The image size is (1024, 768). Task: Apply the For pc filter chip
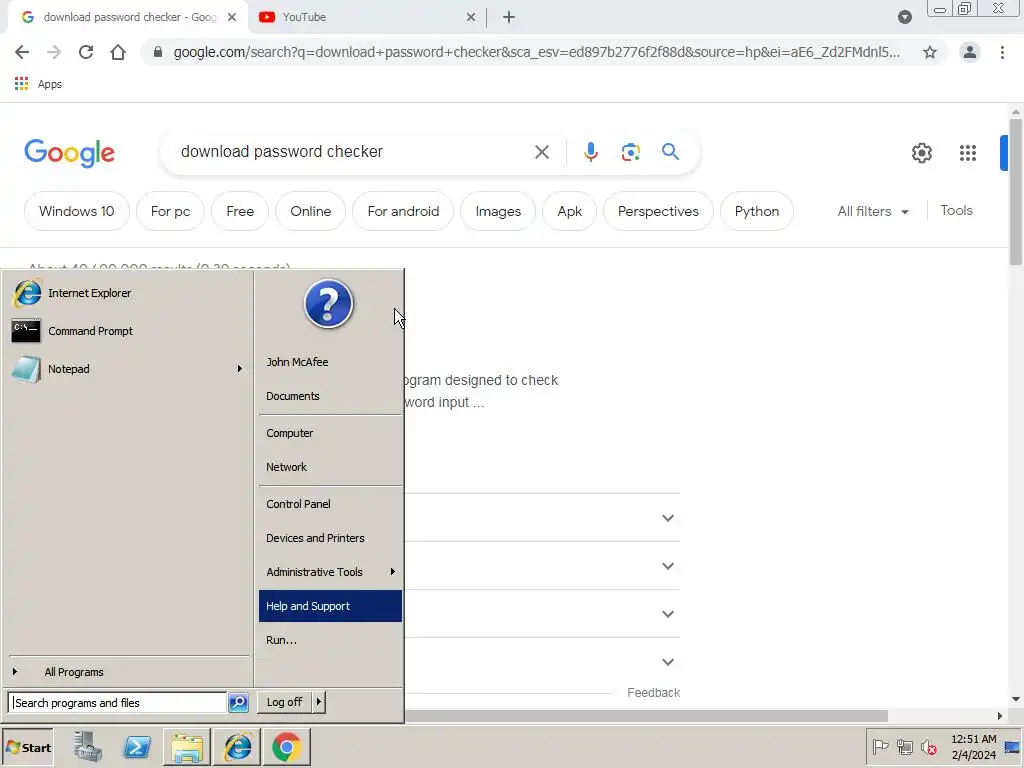[170, 212]
